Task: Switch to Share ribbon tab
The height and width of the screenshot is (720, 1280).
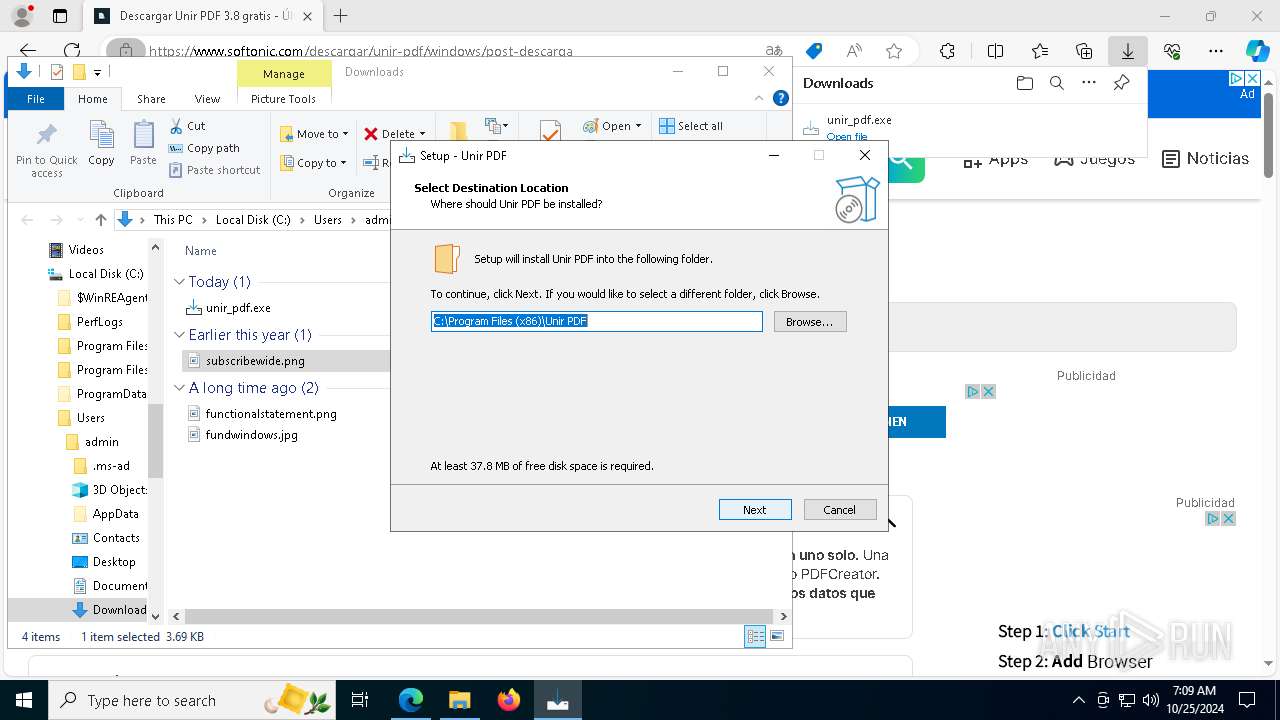Action: pos(151,99)
